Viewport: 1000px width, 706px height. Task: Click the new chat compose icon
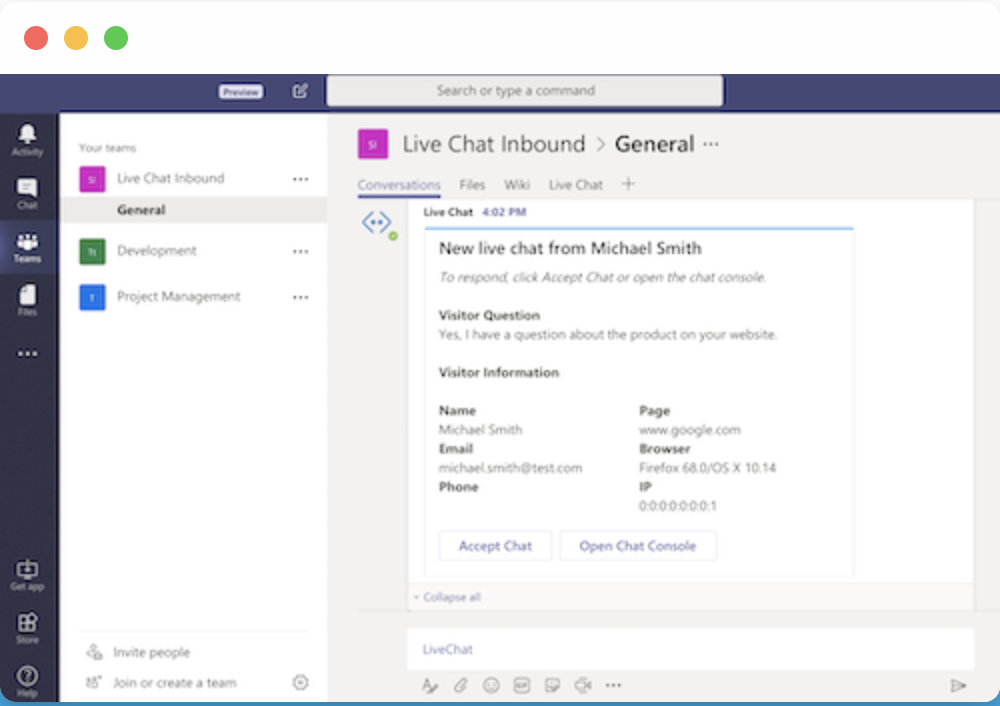(x=300, y=91)
